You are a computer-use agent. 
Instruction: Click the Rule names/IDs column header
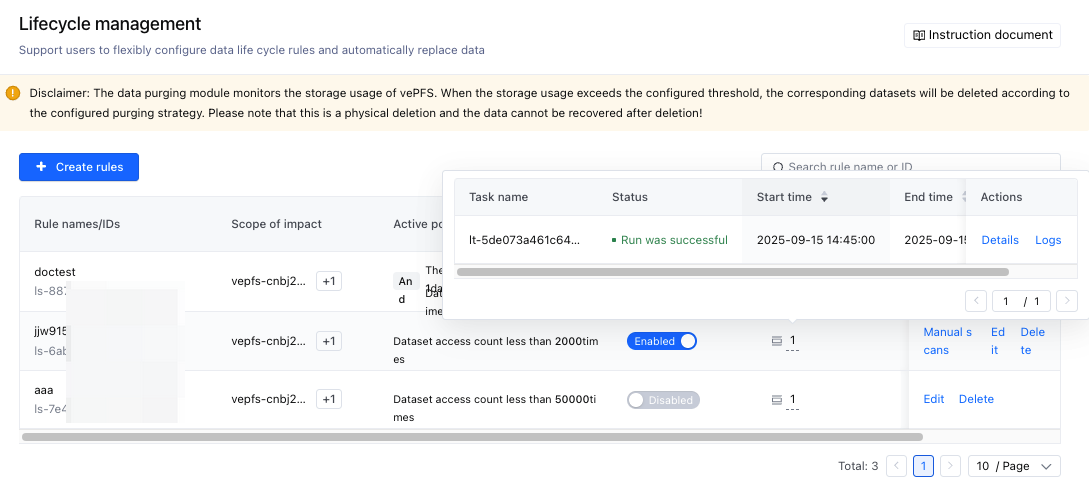click(x=77, y=224)
